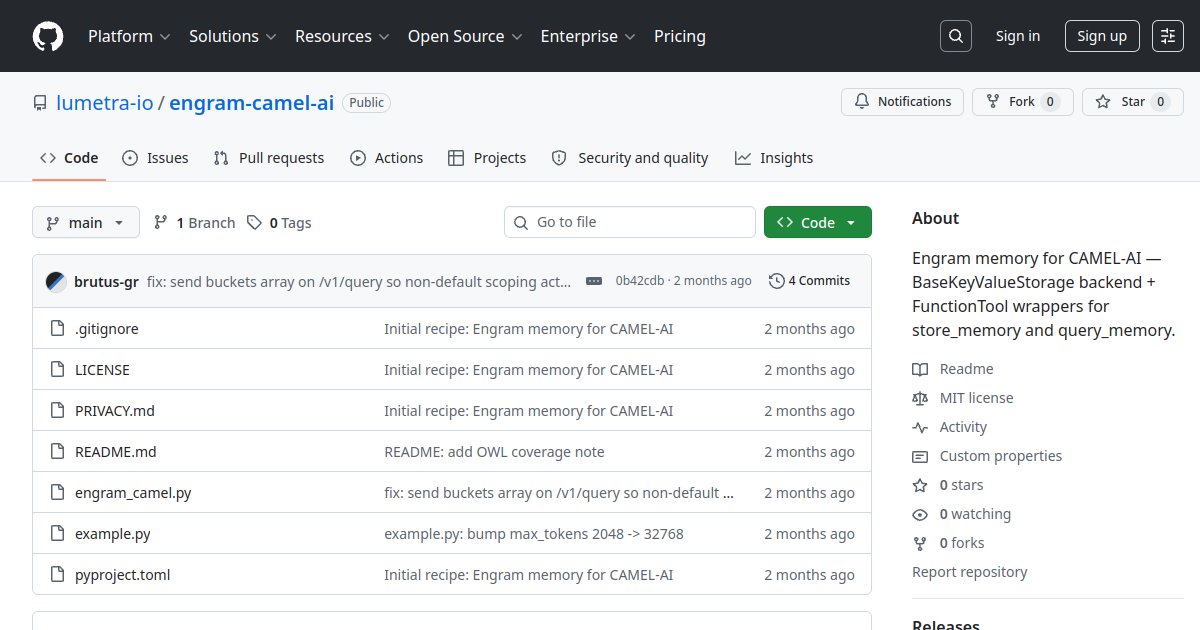The width and height of the screenshot is (1200, 630).
Task: Click brutus-gr avatar image
Action: pyautogui.click(x=56, y=281)
